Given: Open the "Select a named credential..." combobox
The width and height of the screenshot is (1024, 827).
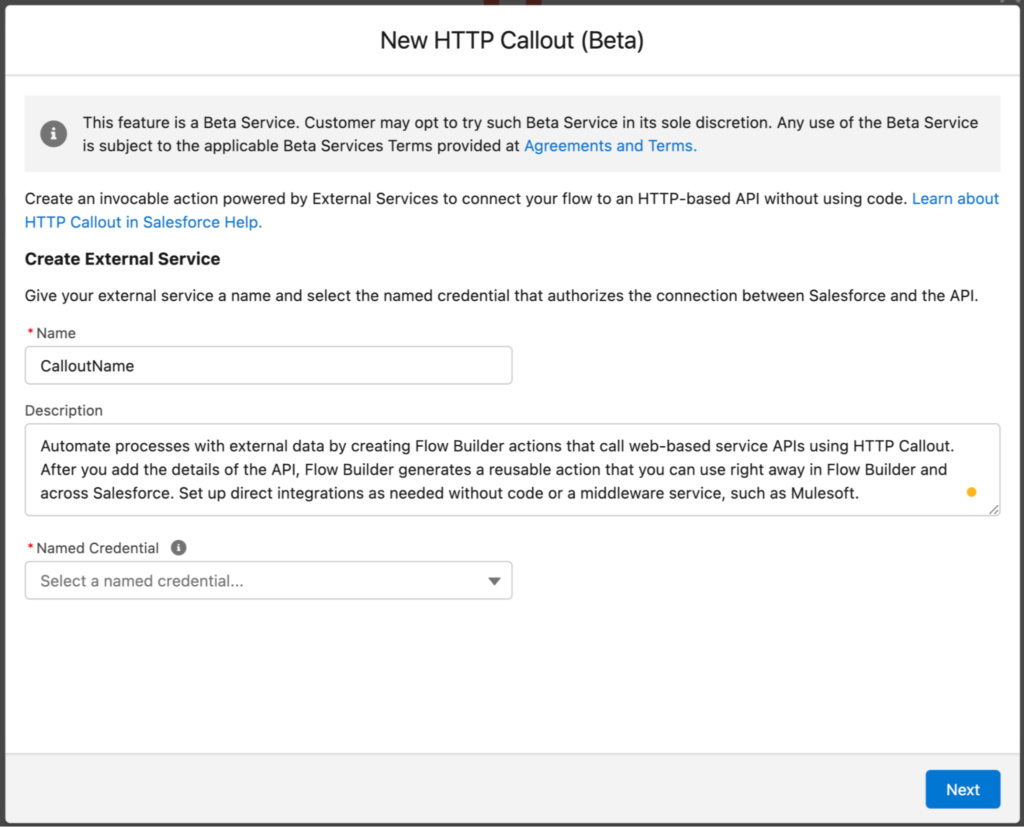Looking at the screenshot, I should tap(268, 581).
